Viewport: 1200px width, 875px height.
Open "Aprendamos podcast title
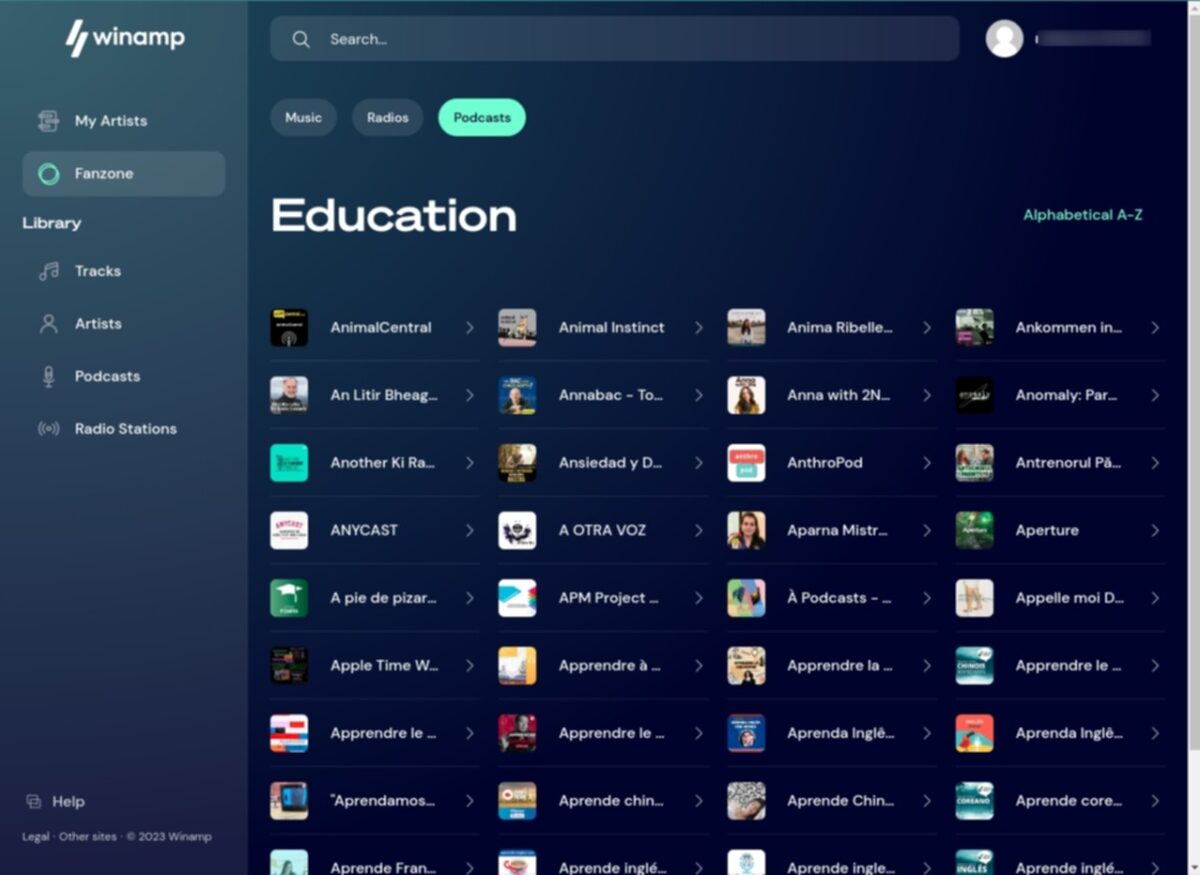click(x=383, y=801)
